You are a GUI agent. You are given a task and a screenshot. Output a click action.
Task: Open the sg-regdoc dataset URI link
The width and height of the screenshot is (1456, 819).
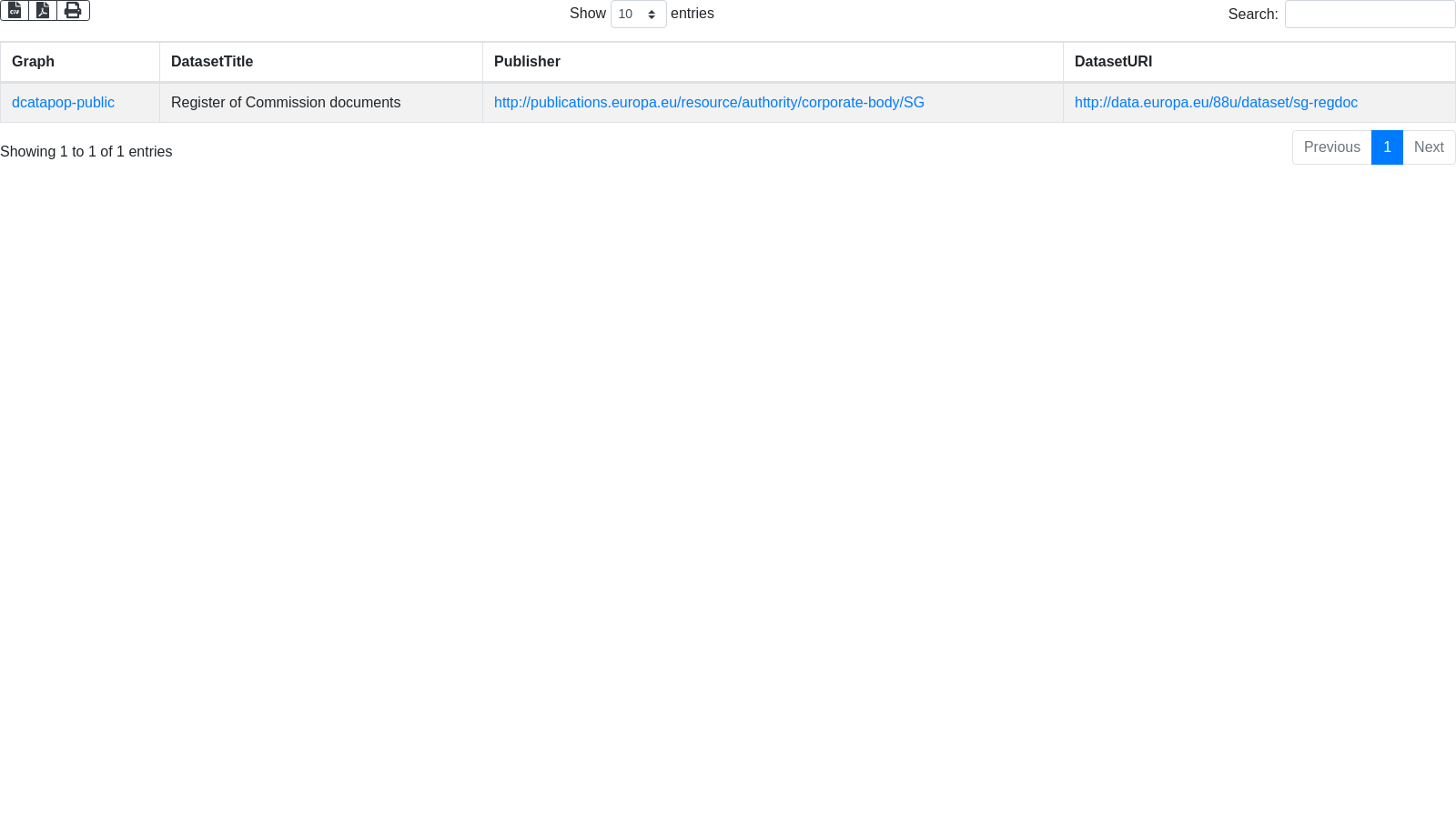1216,103
